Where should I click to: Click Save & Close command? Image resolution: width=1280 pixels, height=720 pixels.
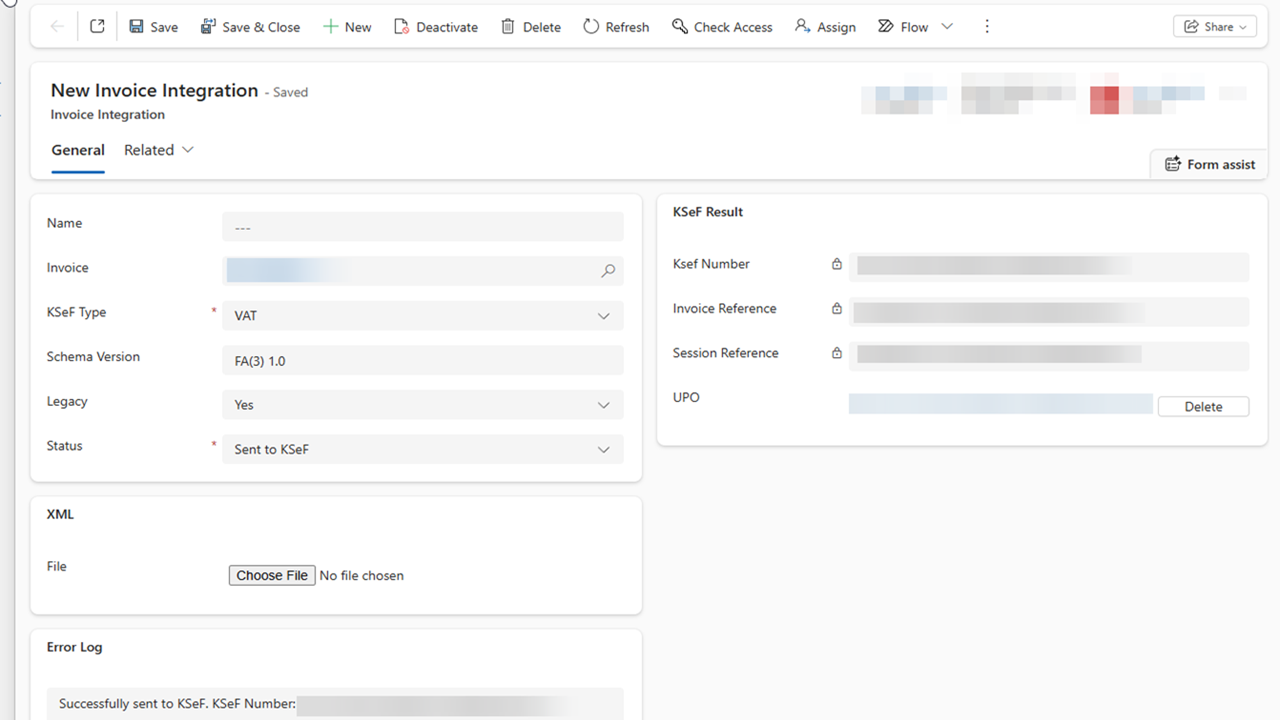250,27
